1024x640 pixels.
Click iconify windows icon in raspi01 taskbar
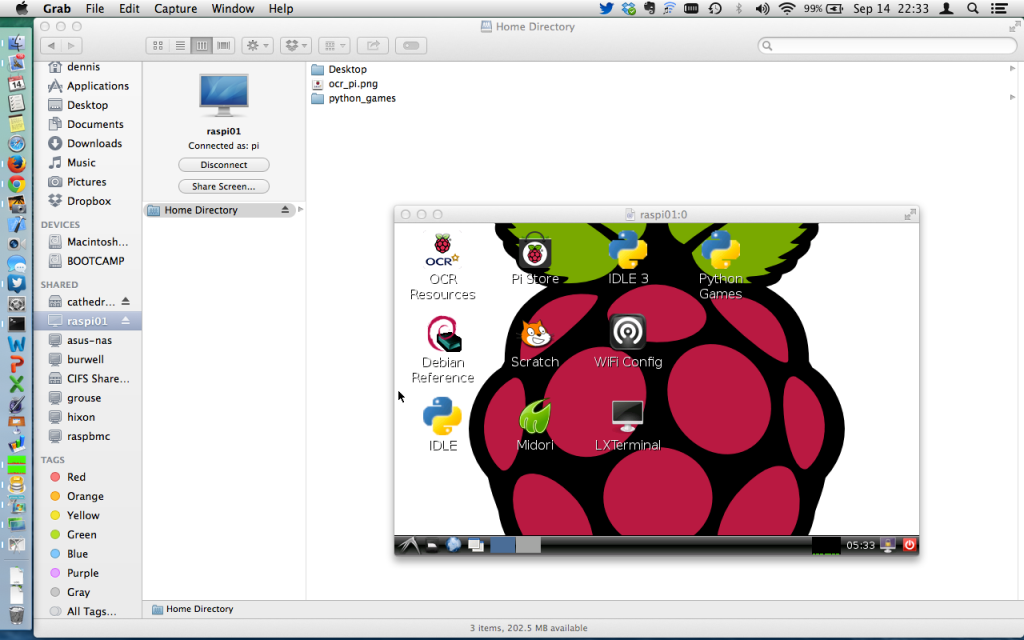tap(476, 545)
